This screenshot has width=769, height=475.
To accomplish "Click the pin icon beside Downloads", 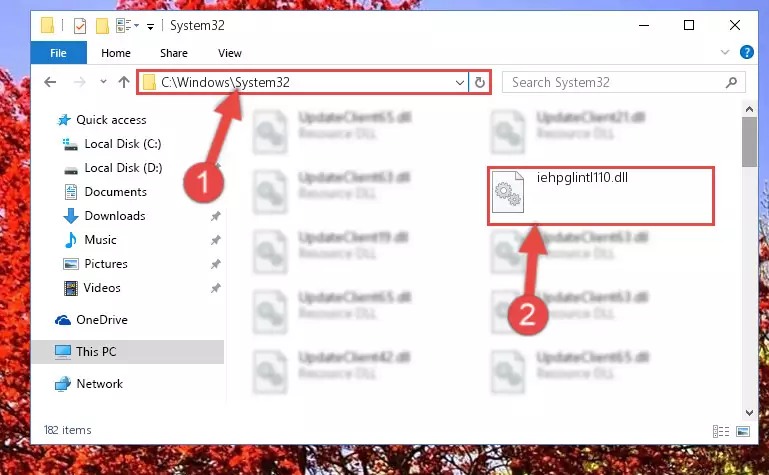I will (x=215, y=216).
